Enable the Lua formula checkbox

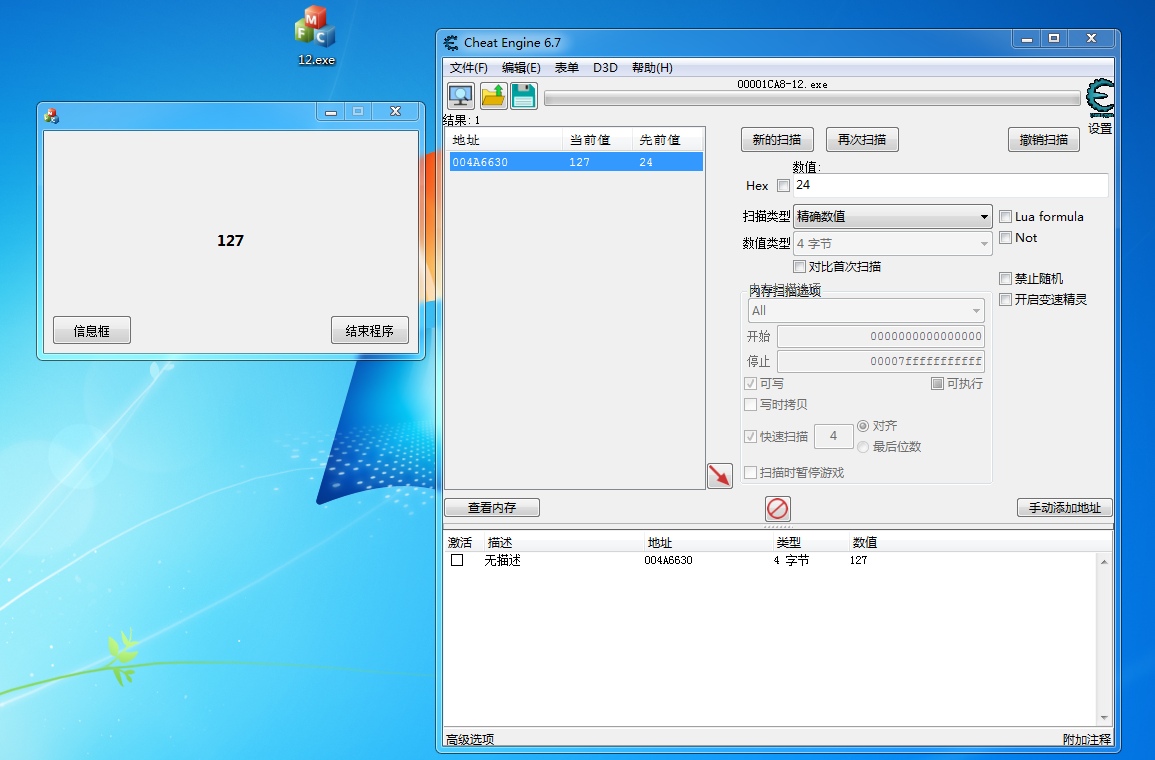click(1005, 217)
